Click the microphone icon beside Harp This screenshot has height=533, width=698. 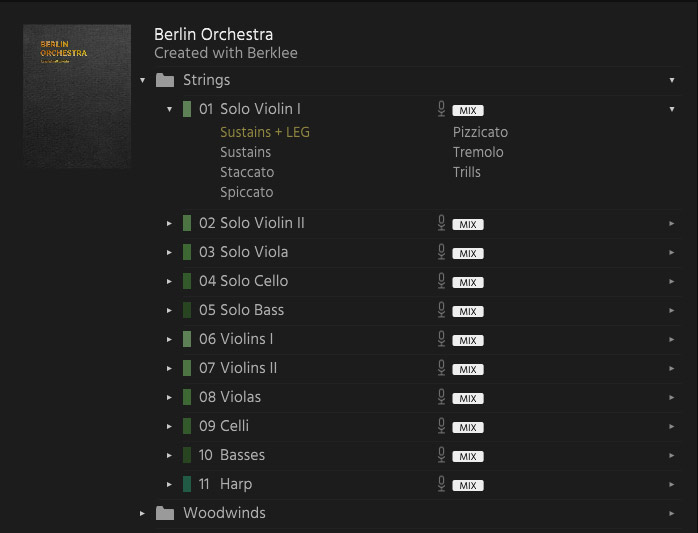click(441, 485)
